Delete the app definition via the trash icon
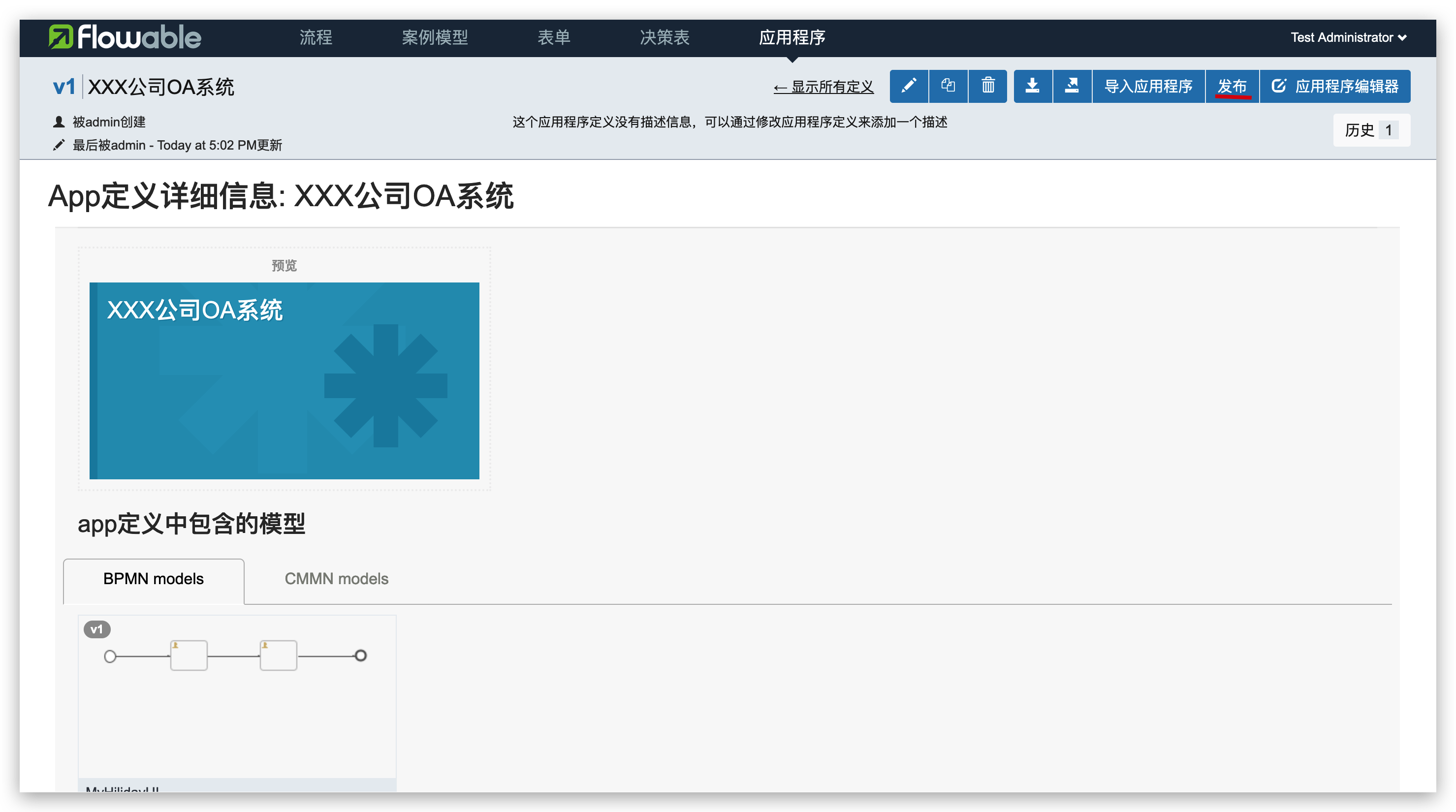Image resolution: width=1456 pixels, height=812 pixels. (987, 86)
